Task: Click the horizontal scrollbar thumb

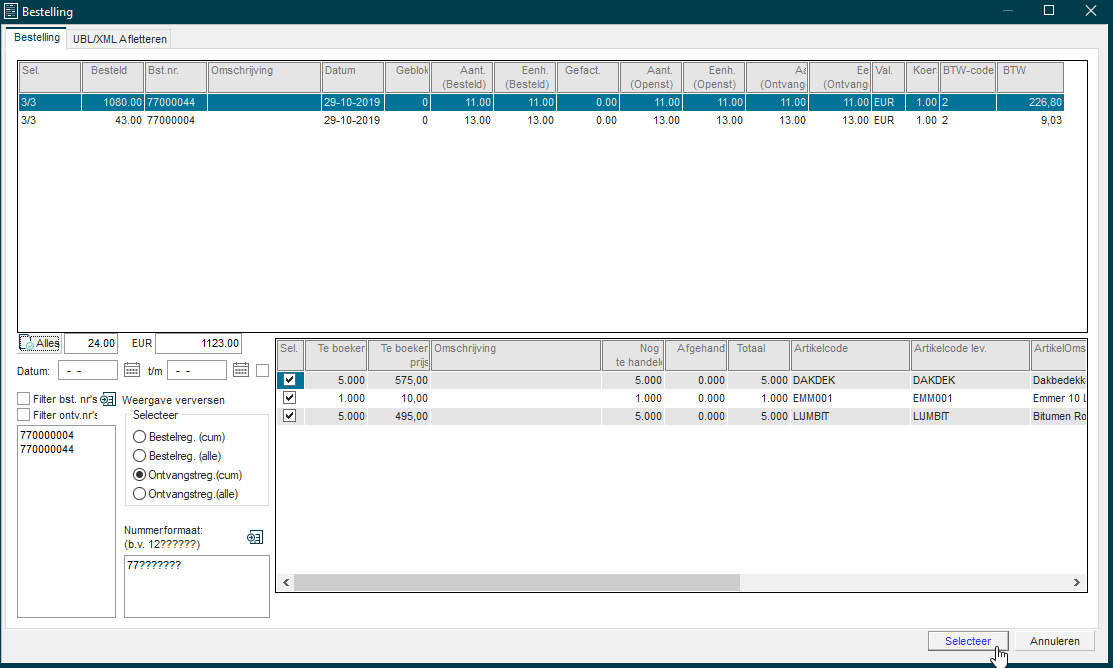Action: (517, 582)
